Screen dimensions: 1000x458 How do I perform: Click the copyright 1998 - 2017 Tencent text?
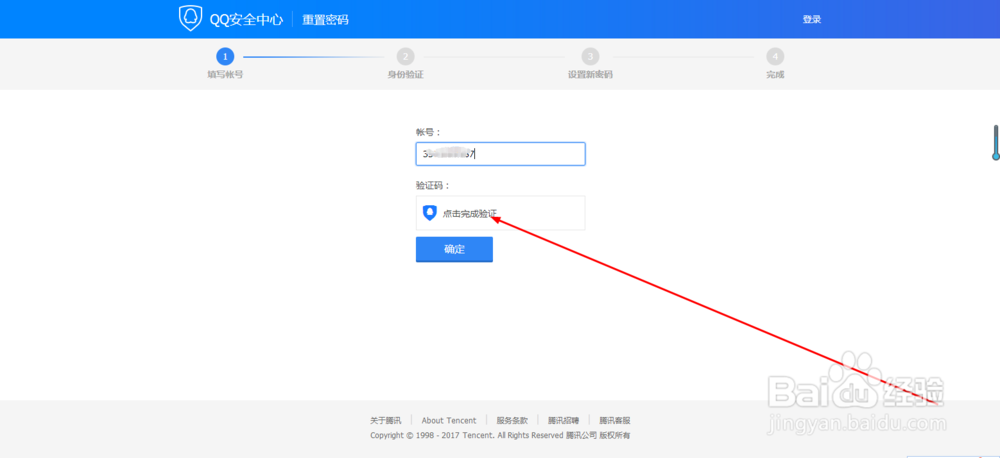coord(501,435)
